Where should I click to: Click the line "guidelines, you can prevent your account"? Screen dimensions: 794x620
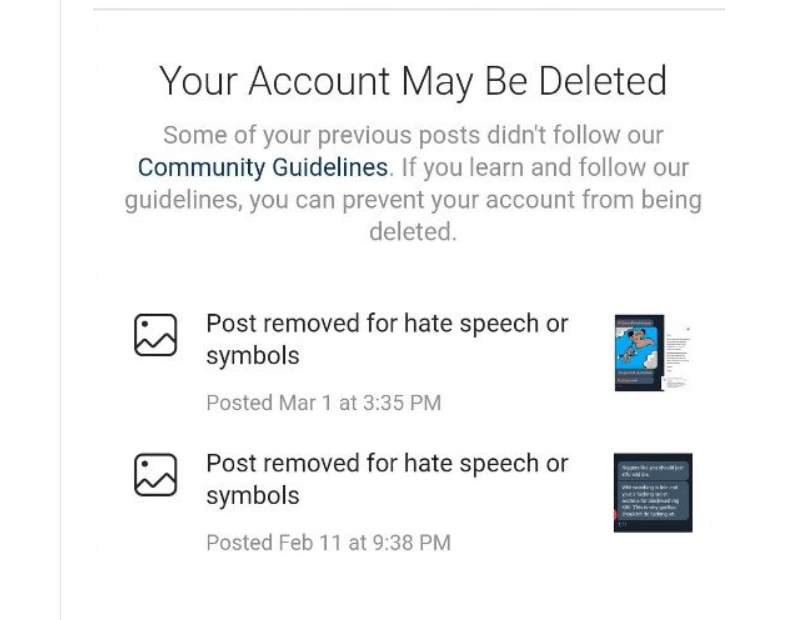pyautogui.click(x=413, y=200)
